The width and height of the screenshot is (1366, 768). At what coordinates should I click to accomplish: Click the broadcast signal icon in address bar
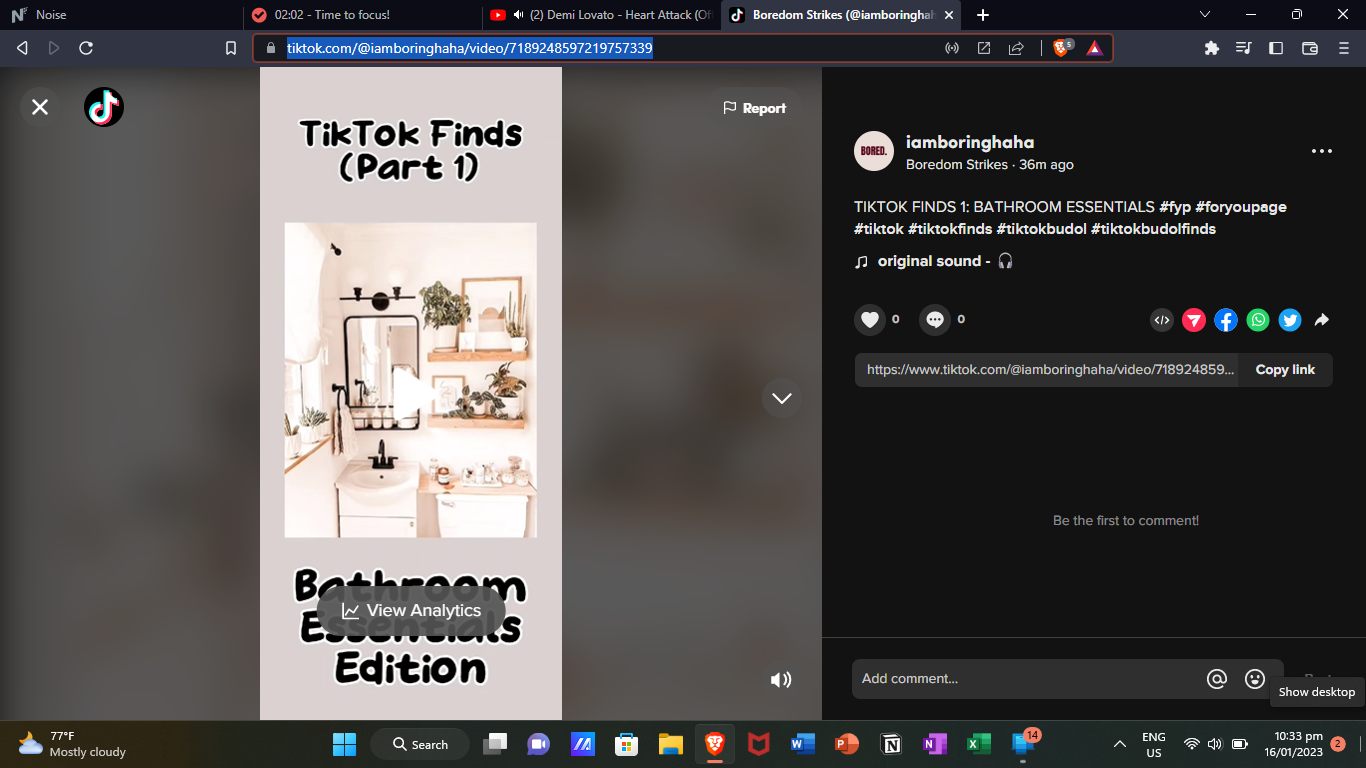(952, 48)
